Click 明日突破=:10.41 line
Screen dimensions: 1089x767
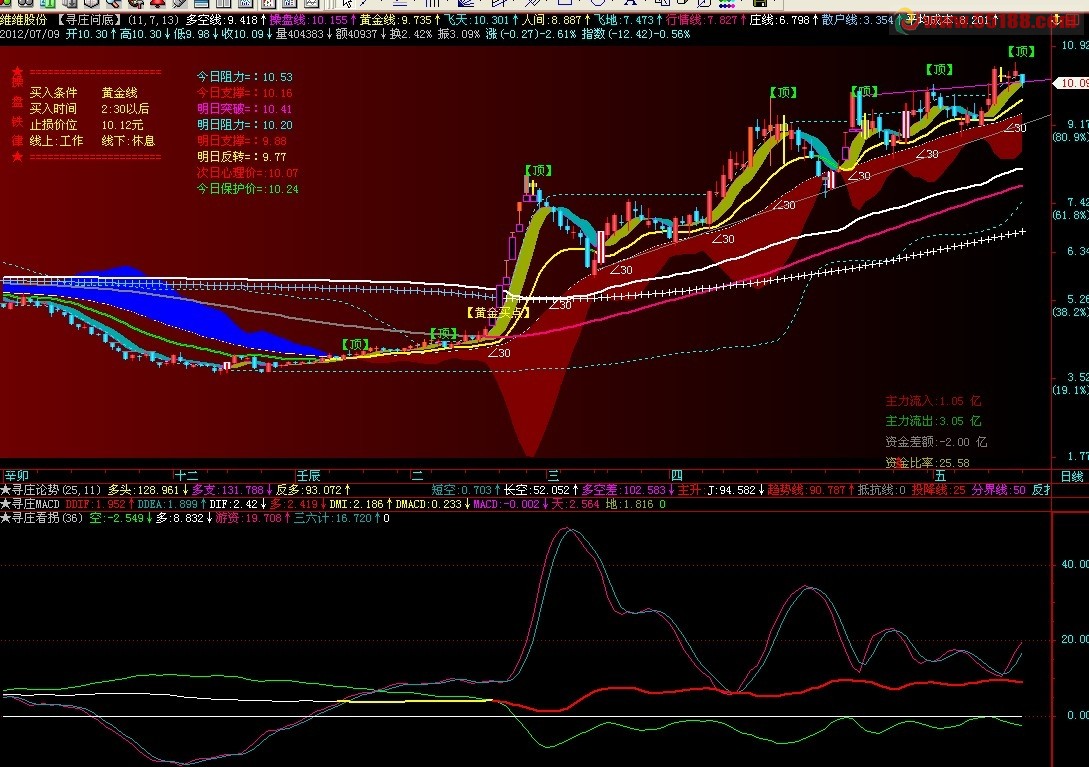coord(244,108)
